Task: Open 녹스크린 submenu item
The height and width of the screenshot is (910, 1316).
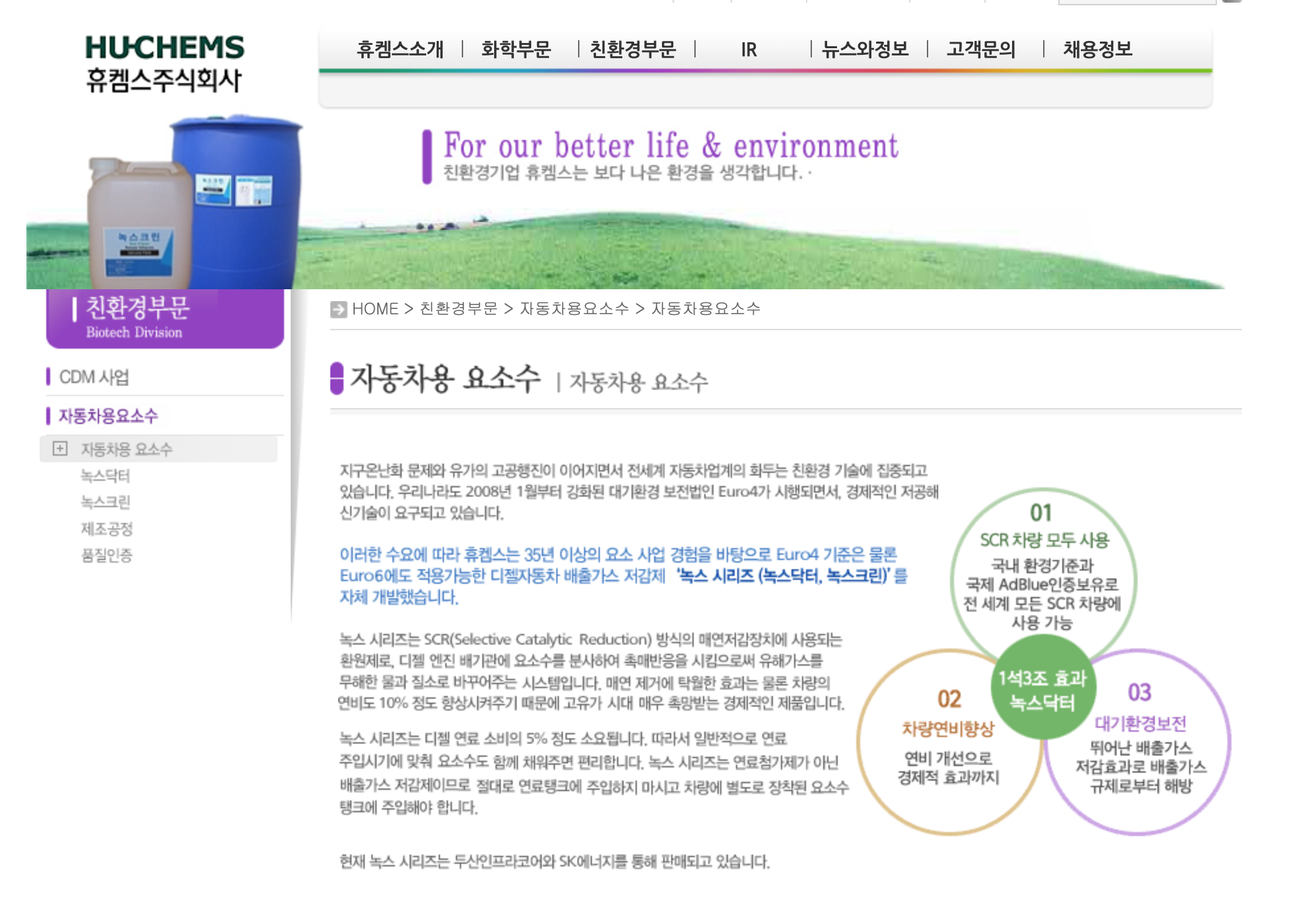Action: pyautogui.click(x=105, y=502)
